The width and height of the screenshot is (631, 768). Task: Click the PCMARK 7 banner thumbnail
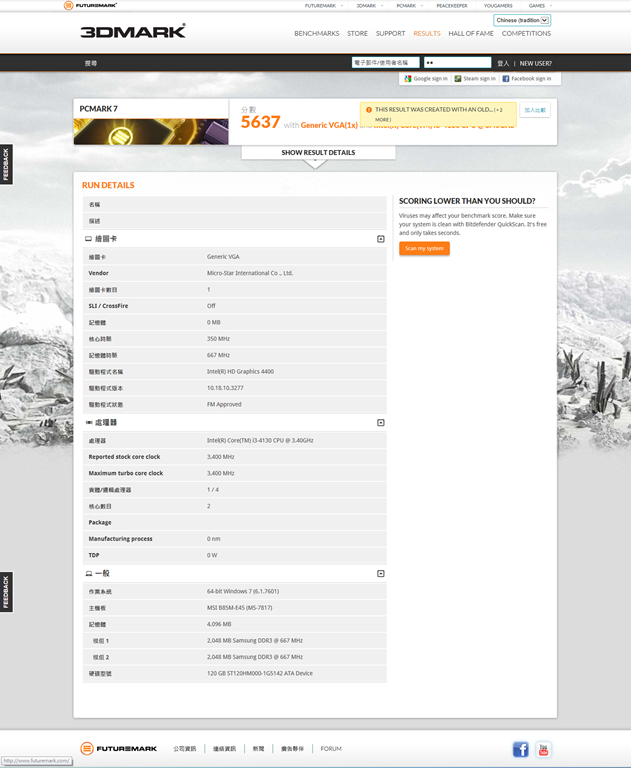point(151,131)
